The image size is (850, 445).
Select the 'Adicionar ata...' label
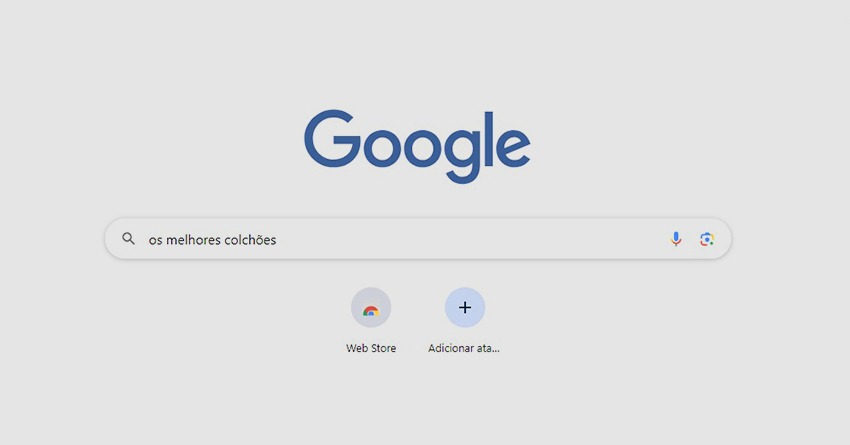[x=464, y=348]
